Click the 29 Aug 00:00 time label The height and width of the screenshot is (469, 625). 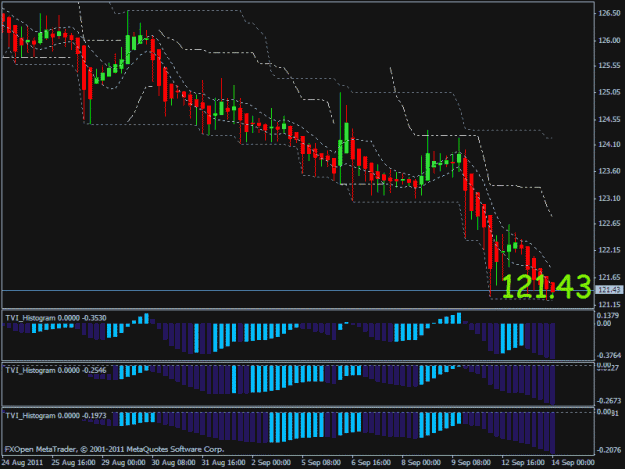pos(123,462)
